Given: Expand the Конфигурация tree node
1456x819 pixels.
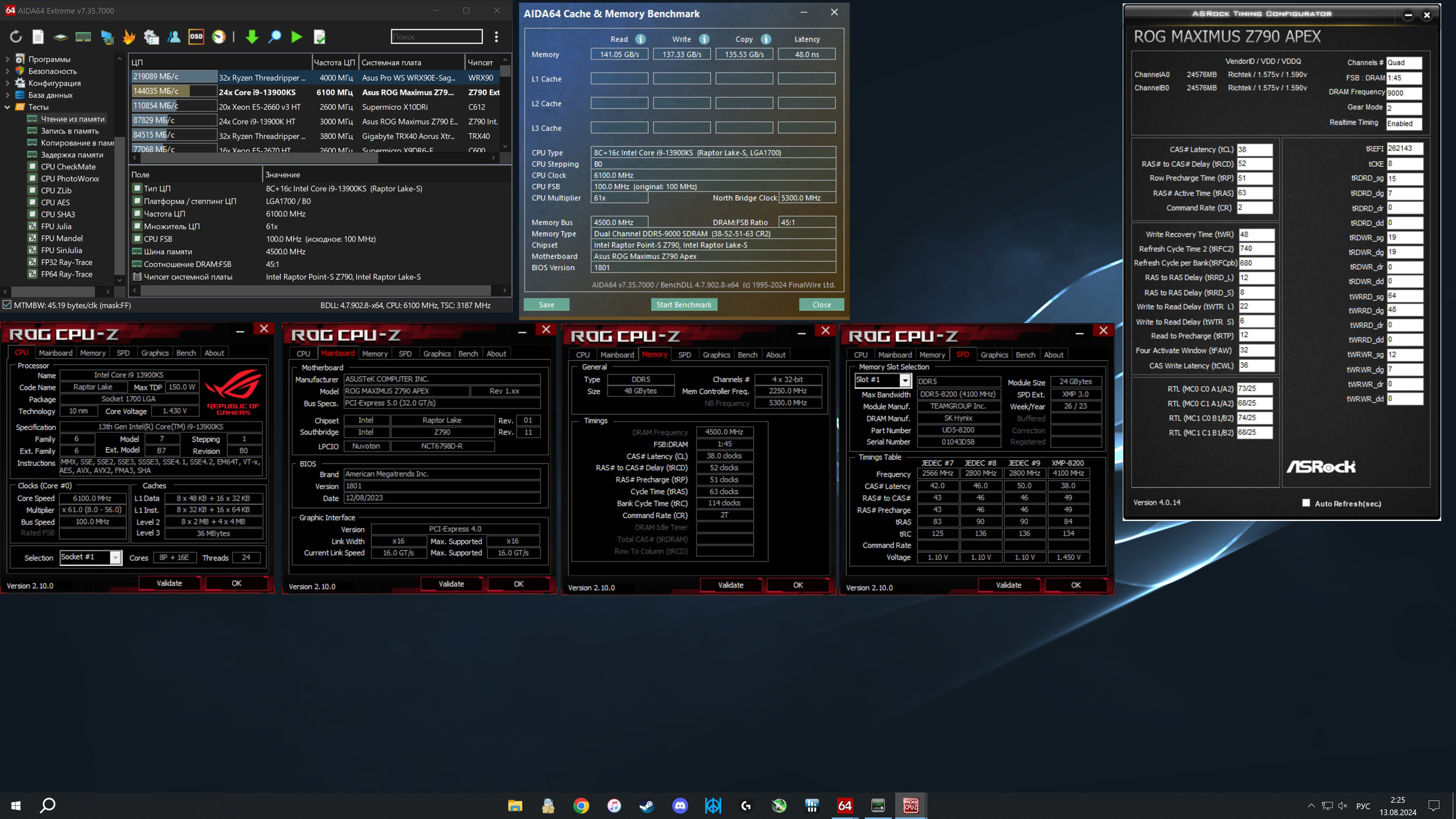Looking at the screenshot, I should (x=7, y=83).
